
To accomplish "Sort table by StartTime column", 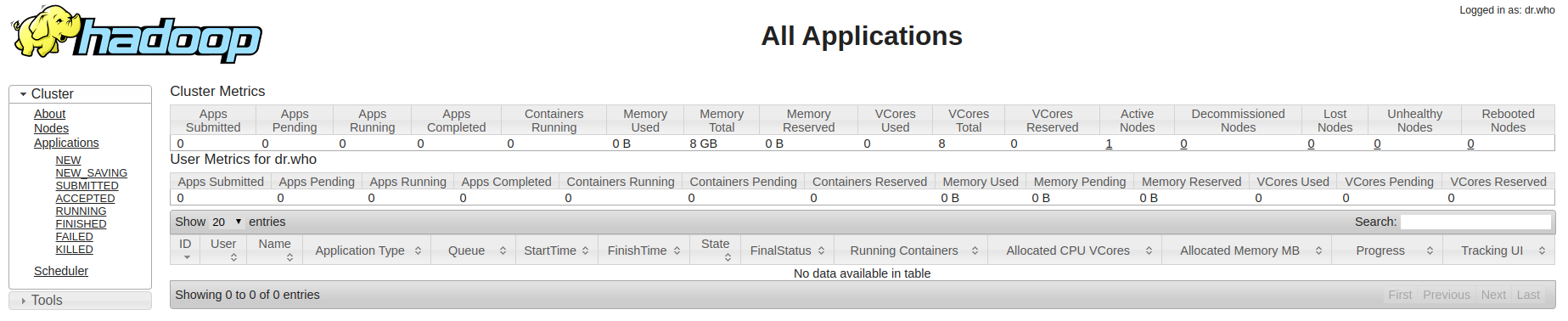I will pyautogui.click(x=556, y=251).
